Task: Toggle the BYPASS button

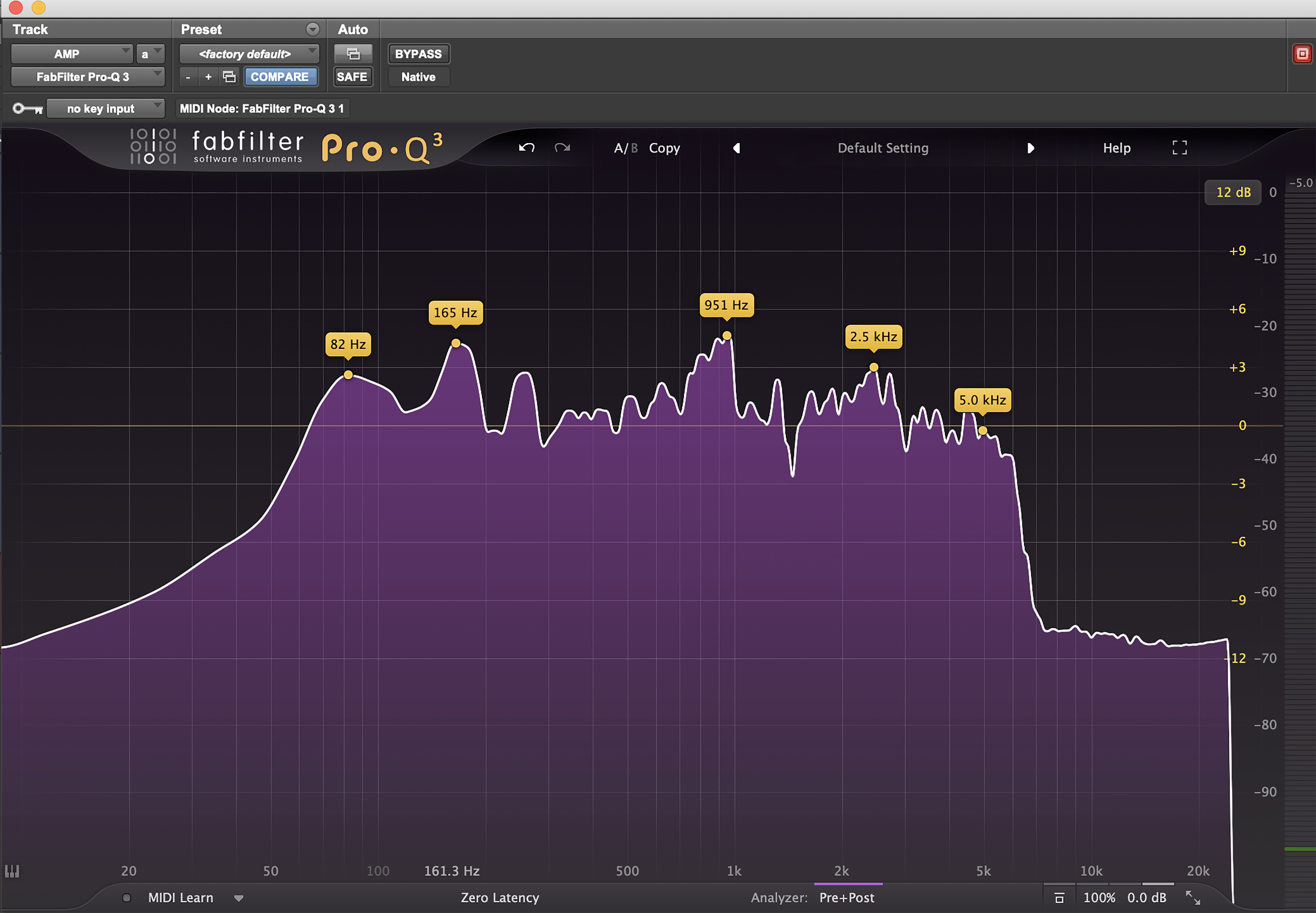Action: click(418, 54)
